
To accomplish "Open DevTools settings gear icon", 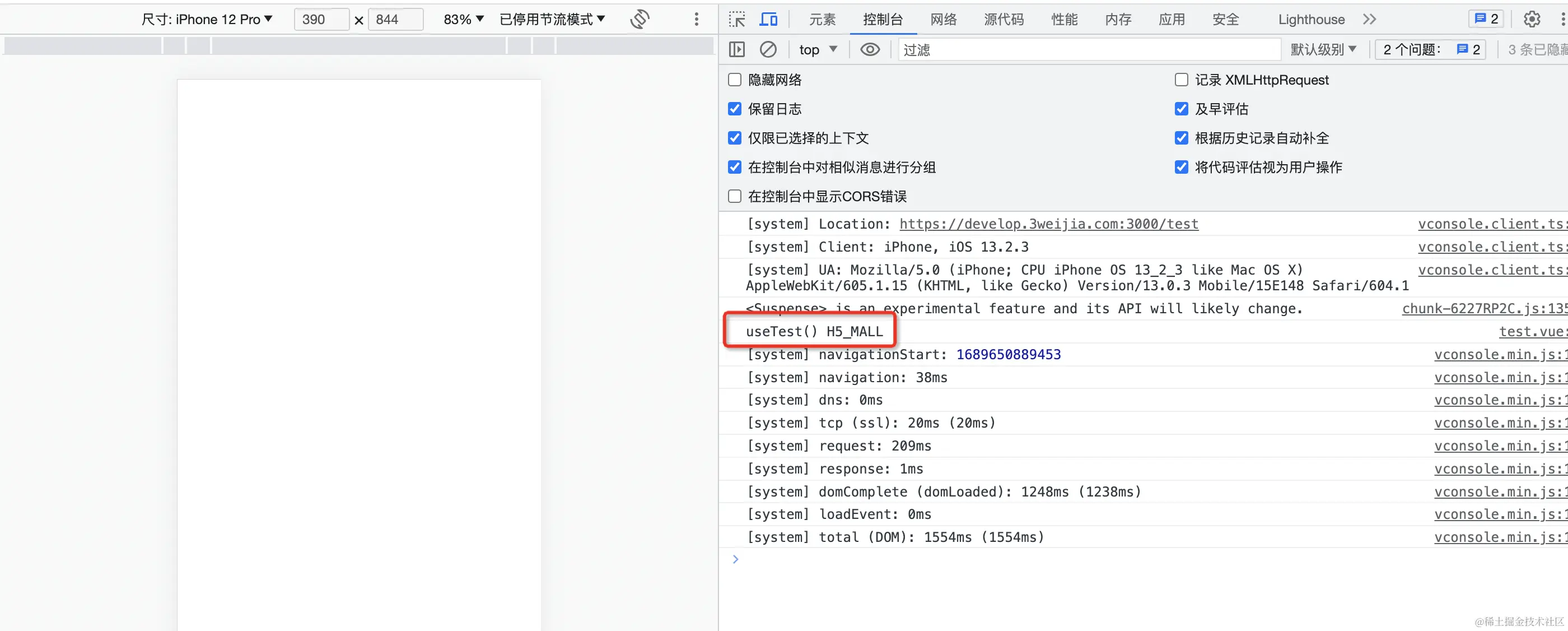I will click(x=1532, y=20).
